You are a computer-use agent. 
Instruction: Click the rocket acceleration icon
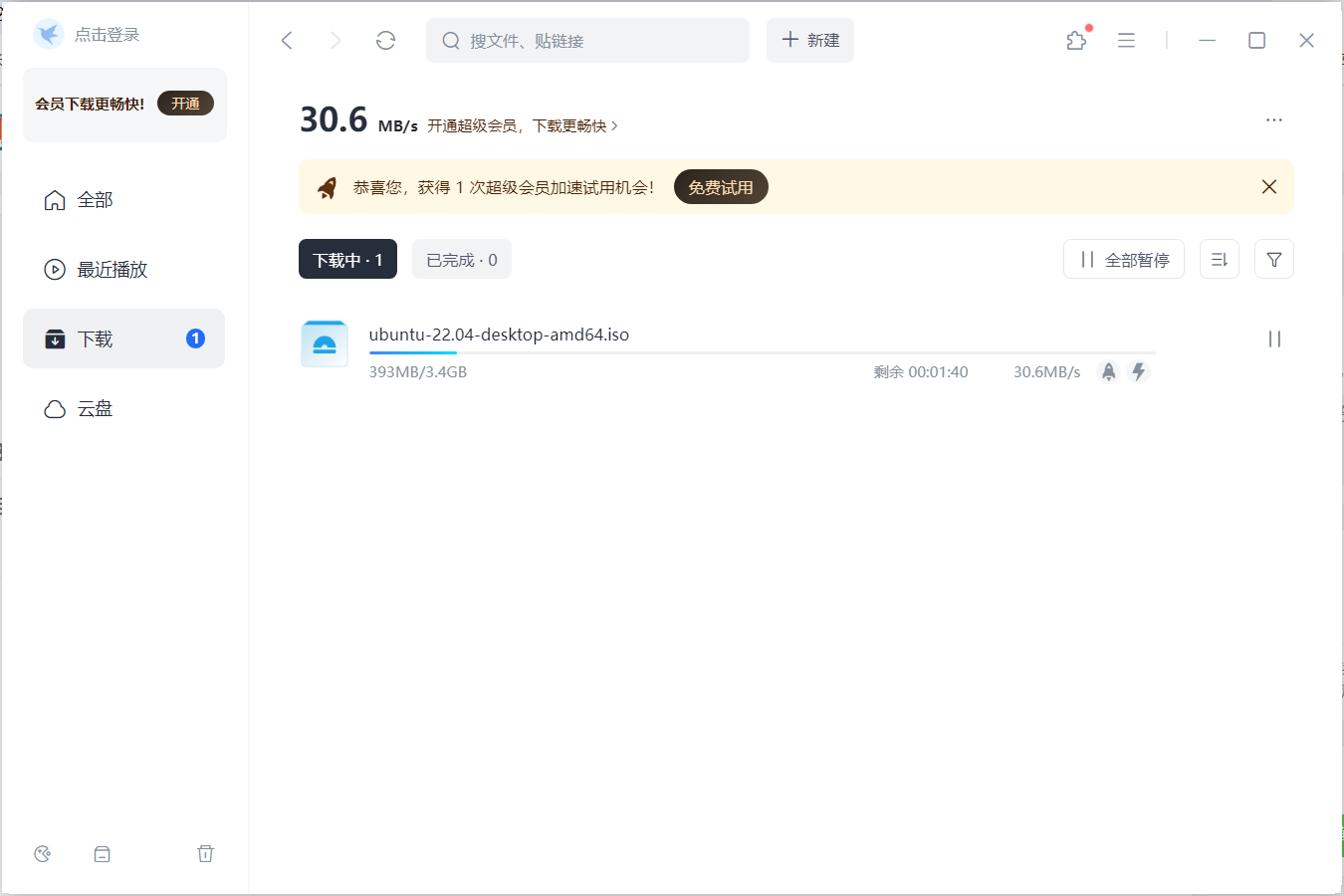tap(1108, 371)
